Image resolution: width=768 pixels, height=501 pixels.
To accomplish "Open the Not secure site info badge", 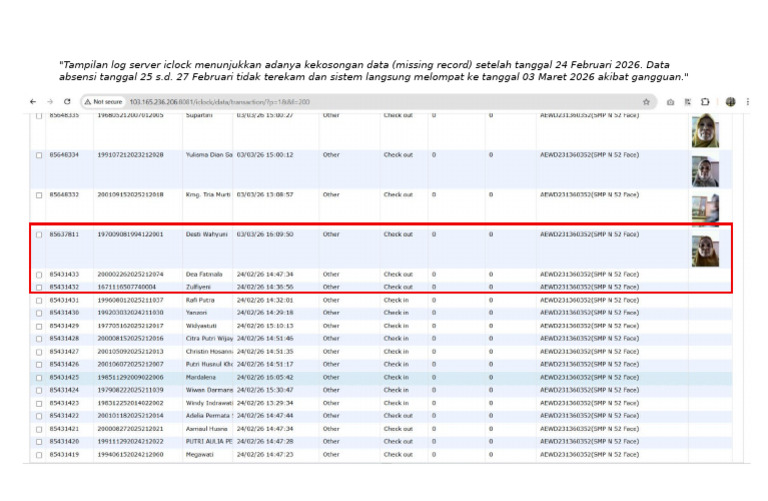I will 103,102.
